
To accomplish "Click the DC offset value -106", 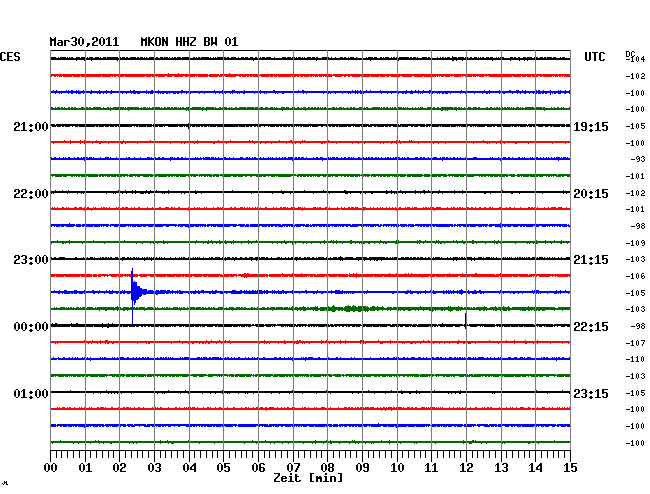I will point(635,276).
